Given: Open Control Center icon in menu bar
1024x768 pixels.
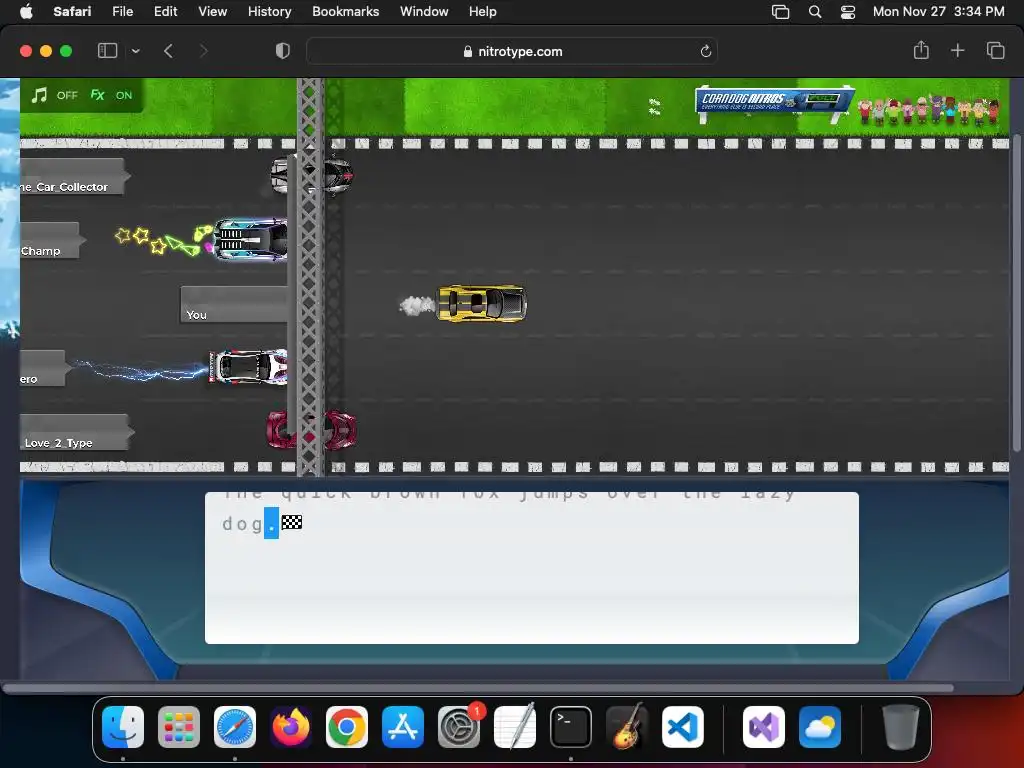Looking at the screenshot, I should pyautogui.click(x=848, y=12).
